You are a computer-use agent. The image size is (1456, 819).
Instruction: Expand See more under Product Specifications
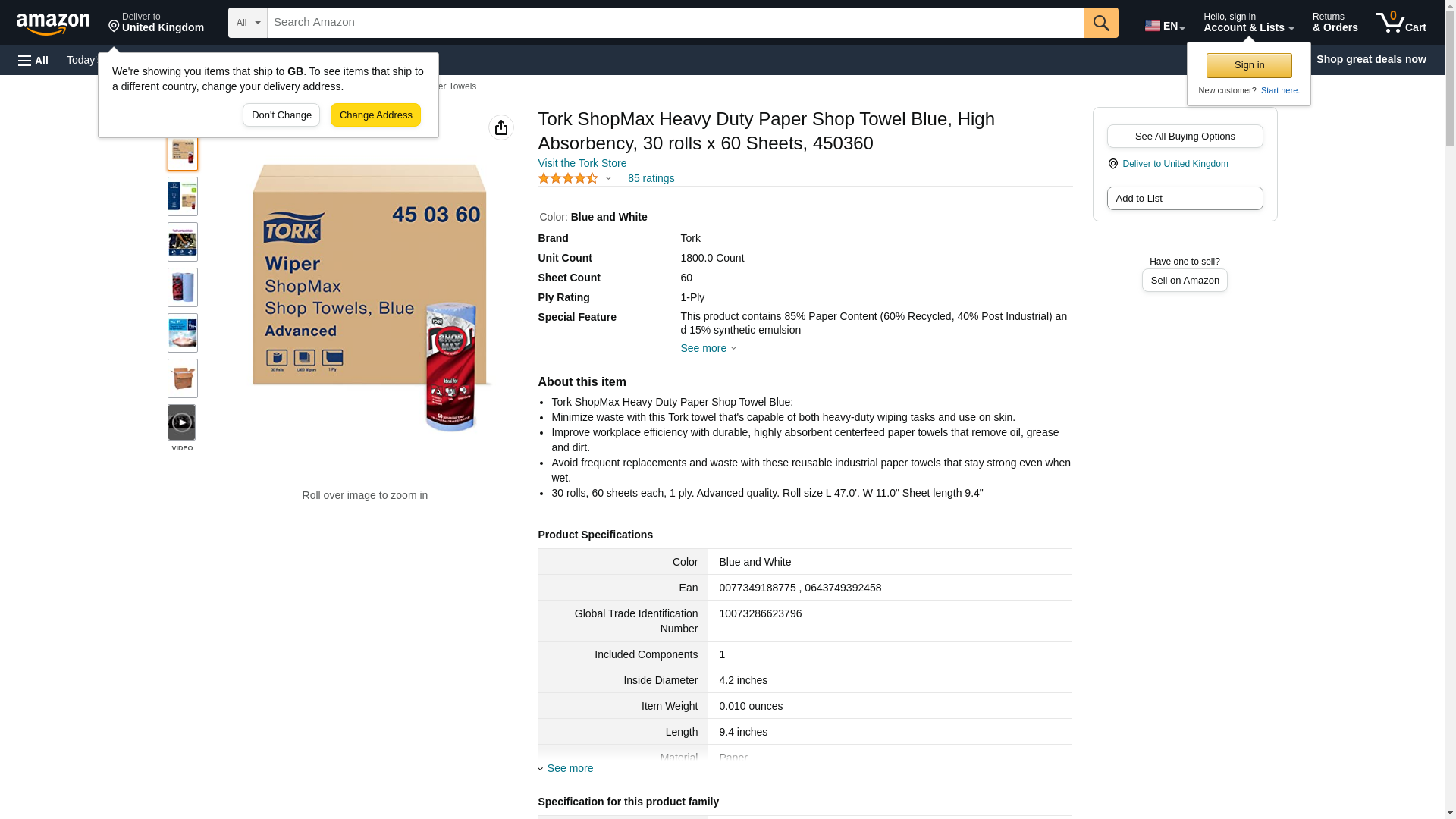point(569,768)
